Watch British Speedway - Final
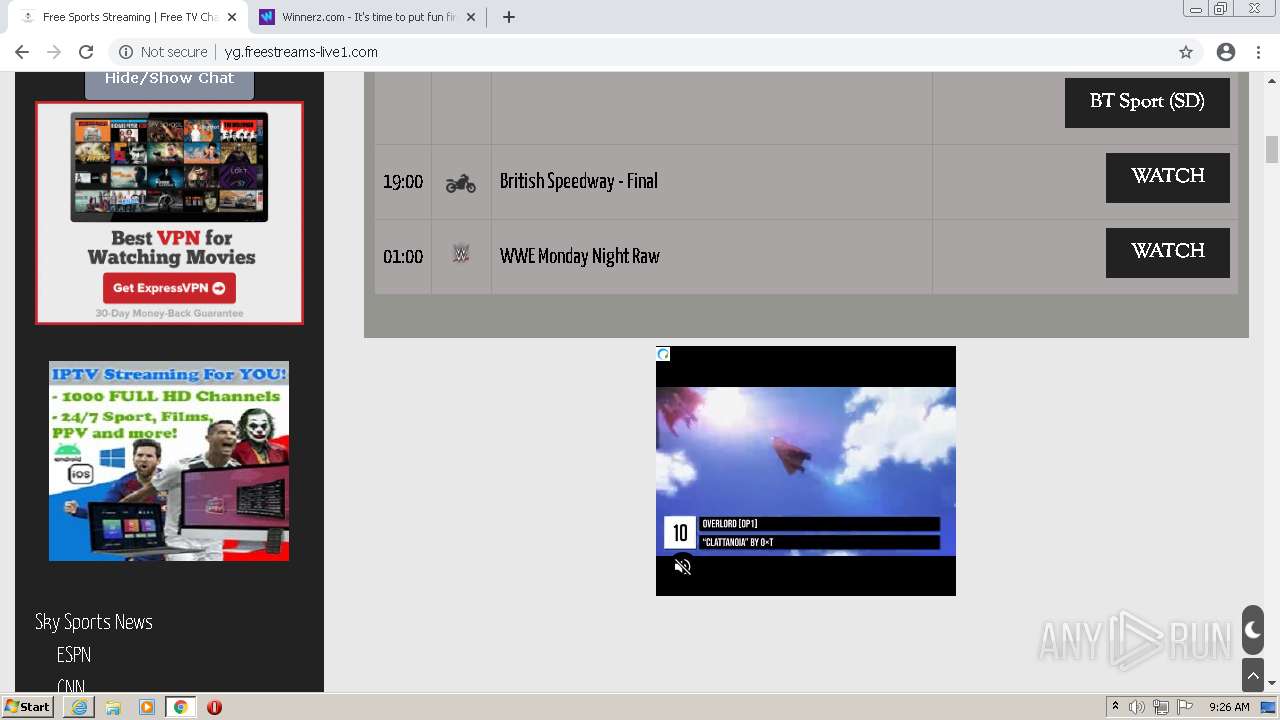This screenshot has height=720, width=1280. [x=1167, y=177]
